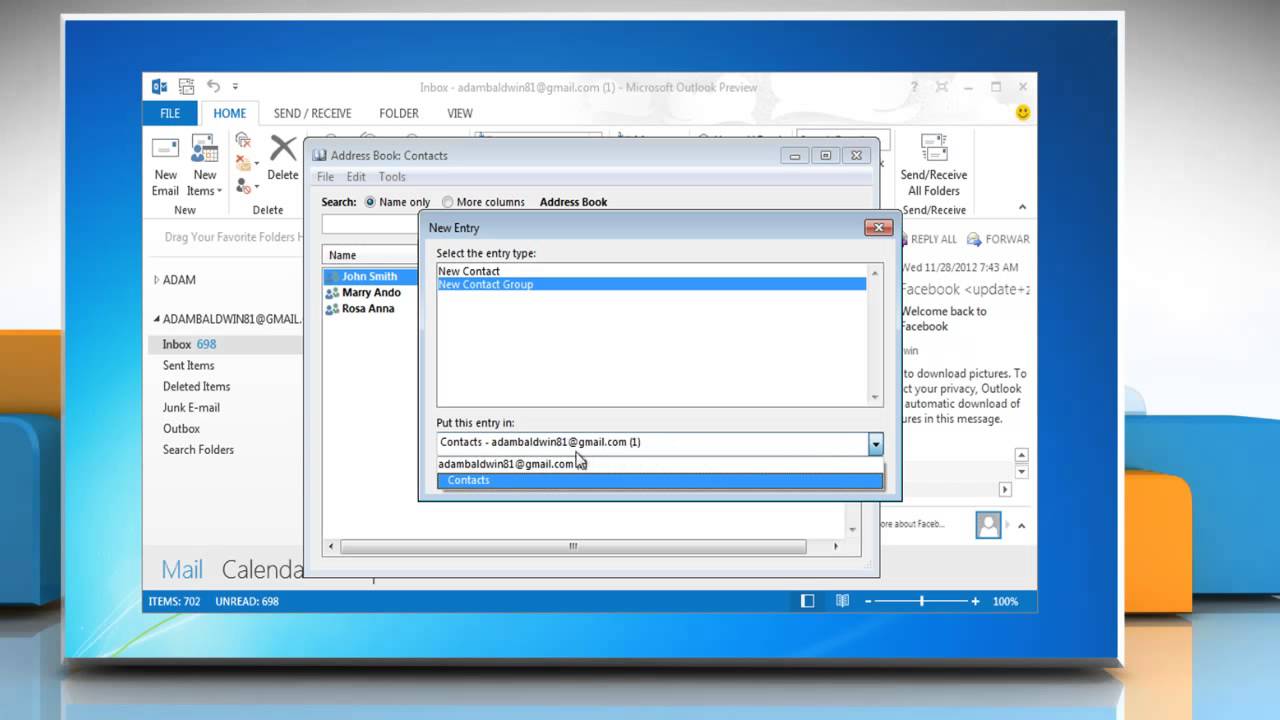
Task: Open the New Items ribbon menu
Action: click(205, 165)
